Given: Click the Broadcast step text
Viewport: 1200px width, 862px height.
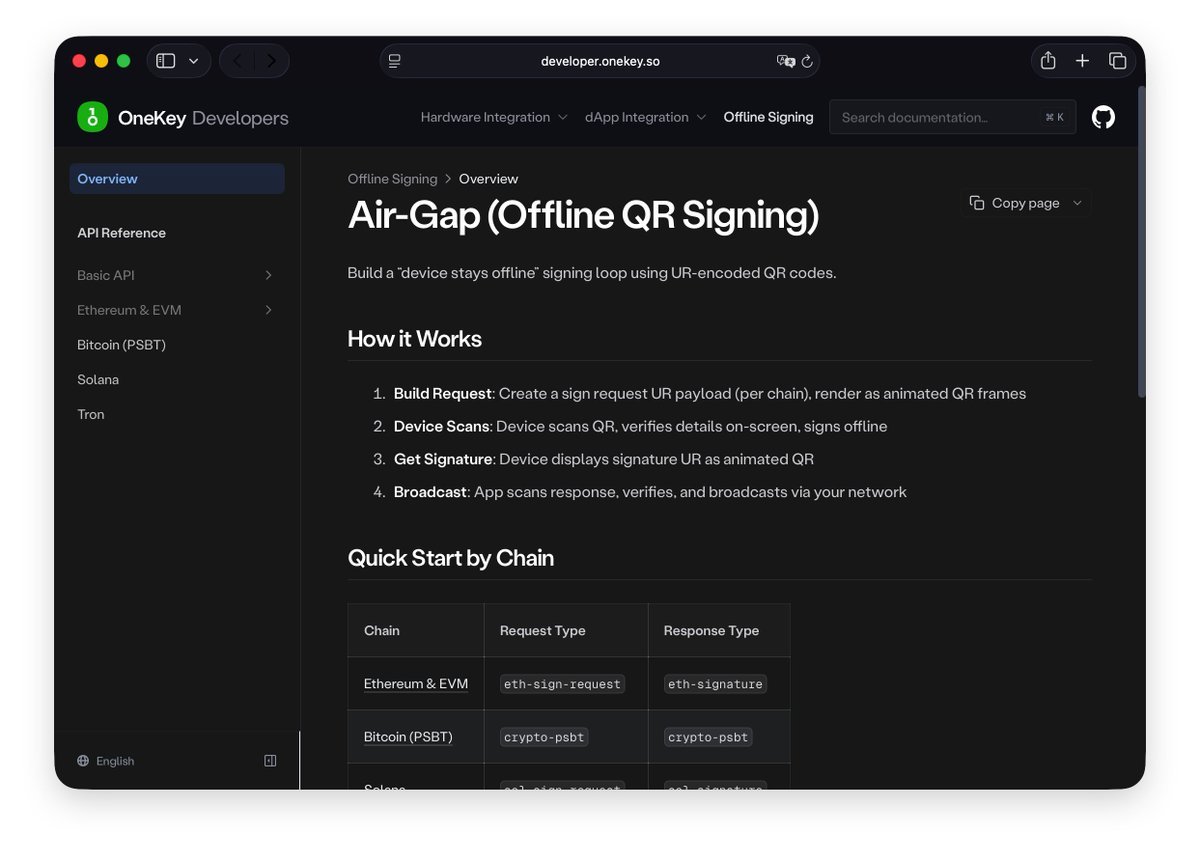Looking at the screenshot, I should (x=650, y=492).
